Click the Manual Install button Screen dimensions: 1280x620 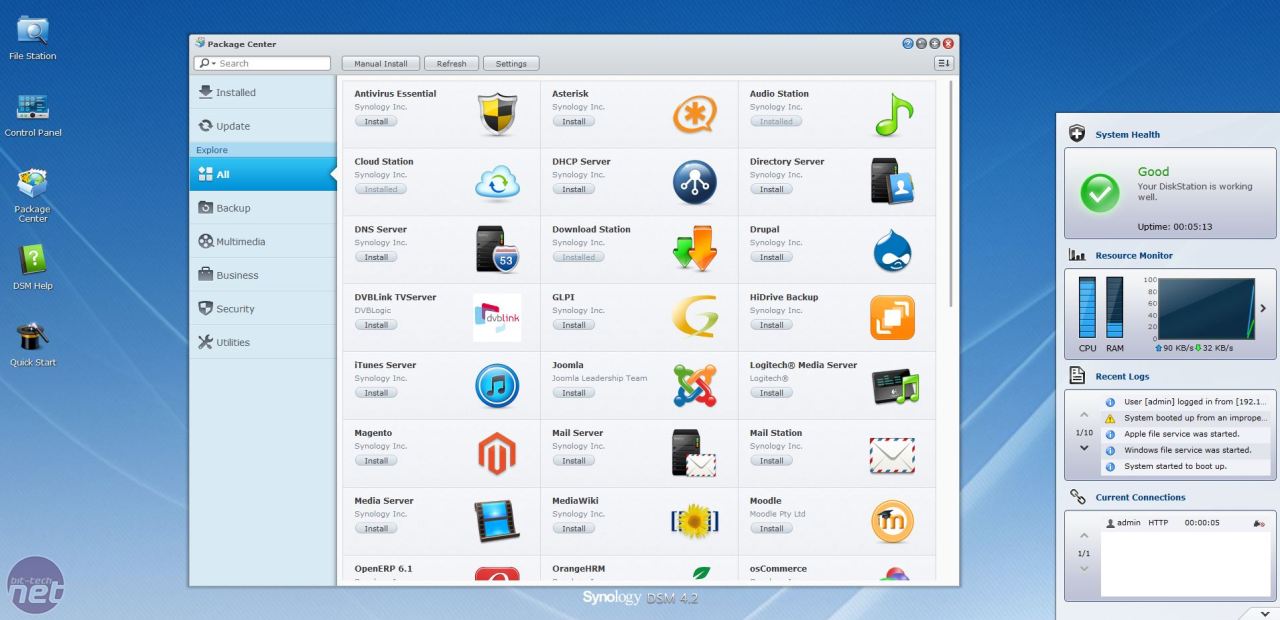click(381, 63)
